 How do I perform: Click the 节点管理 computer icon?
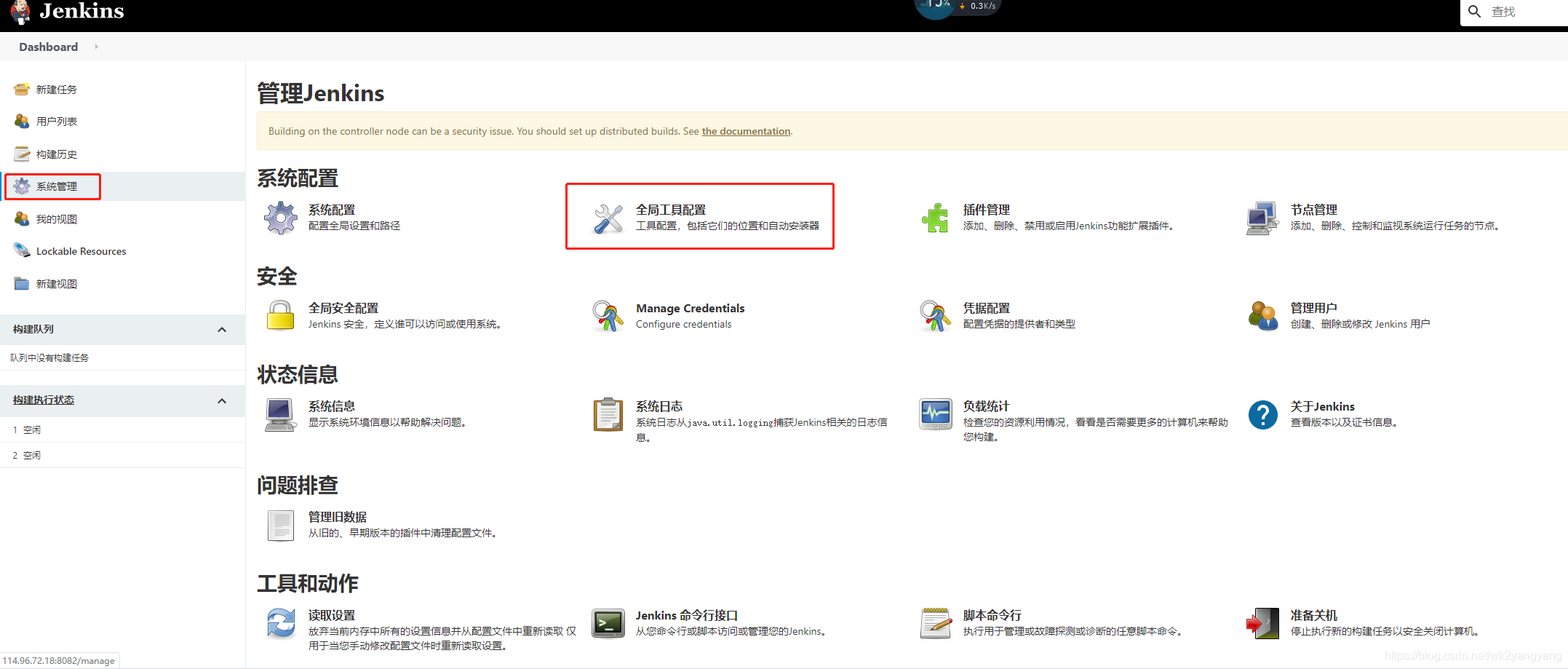[x=1262, y=218]
